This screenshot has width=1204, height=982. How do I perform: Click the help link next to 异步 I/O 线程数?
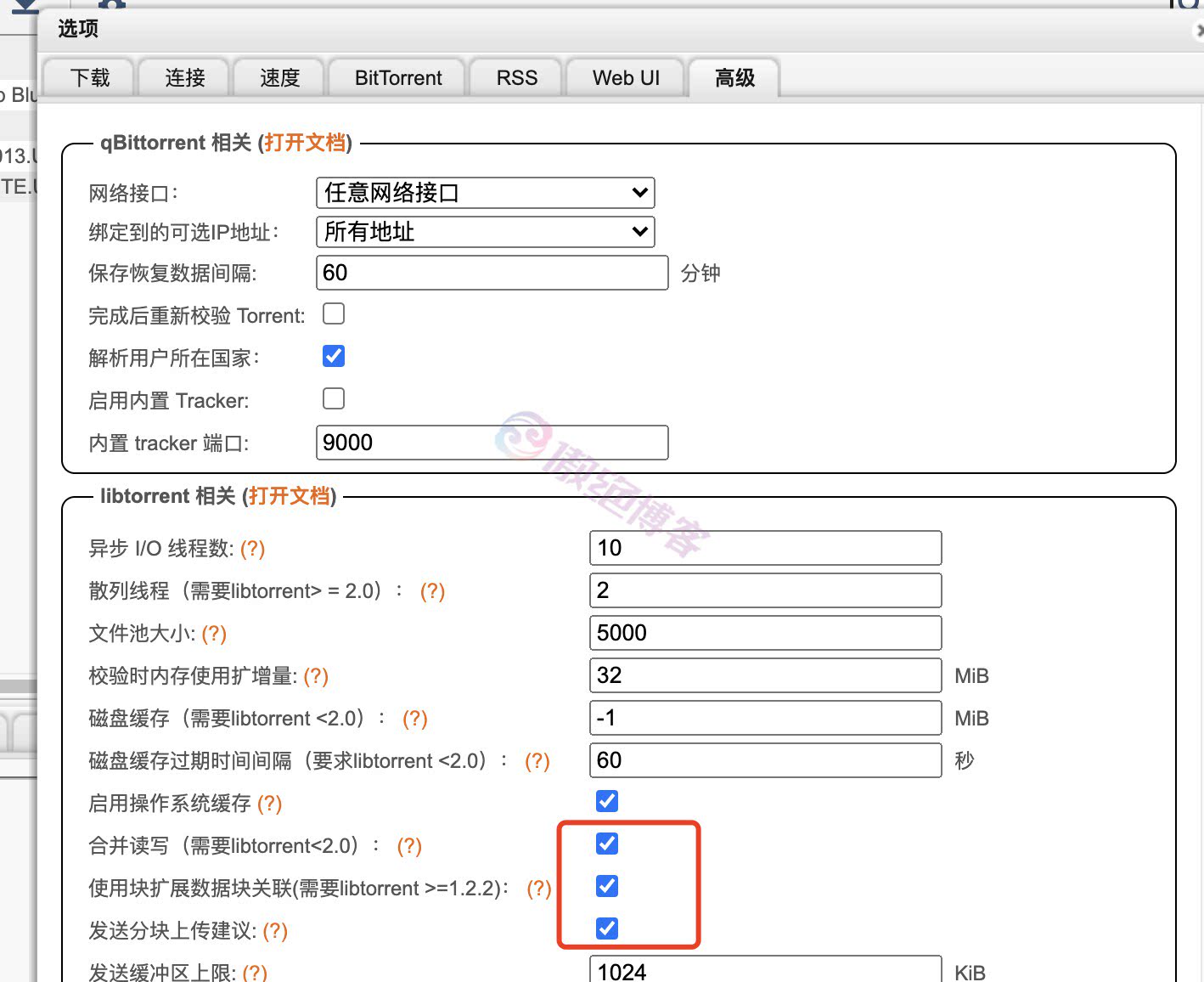[x=252, y=549]
